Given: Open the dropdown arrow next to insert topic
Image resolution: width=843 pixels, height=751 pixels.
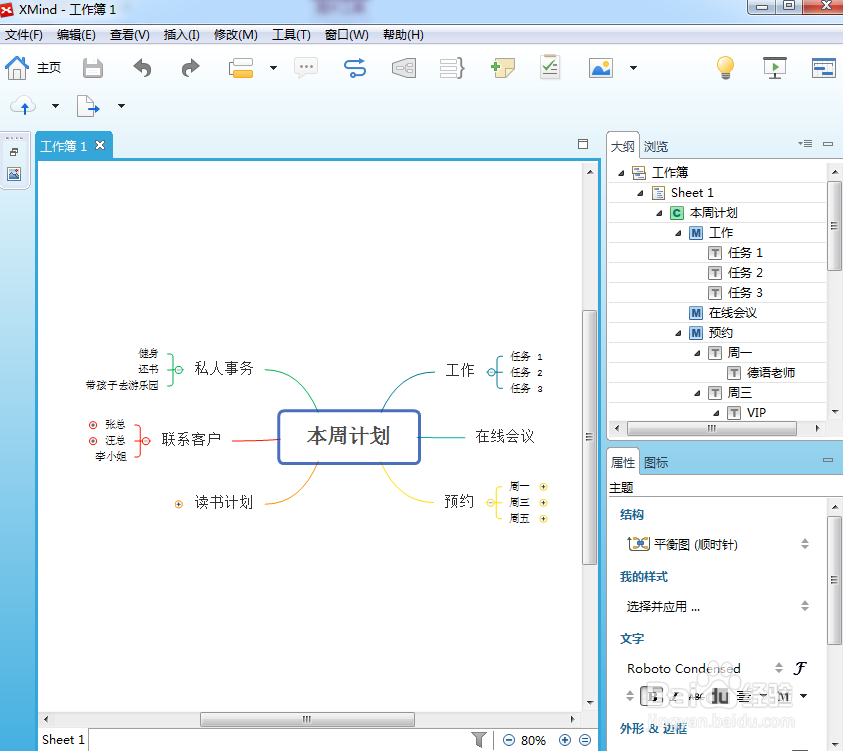Looking at the screenshot, I should (273, 68).
